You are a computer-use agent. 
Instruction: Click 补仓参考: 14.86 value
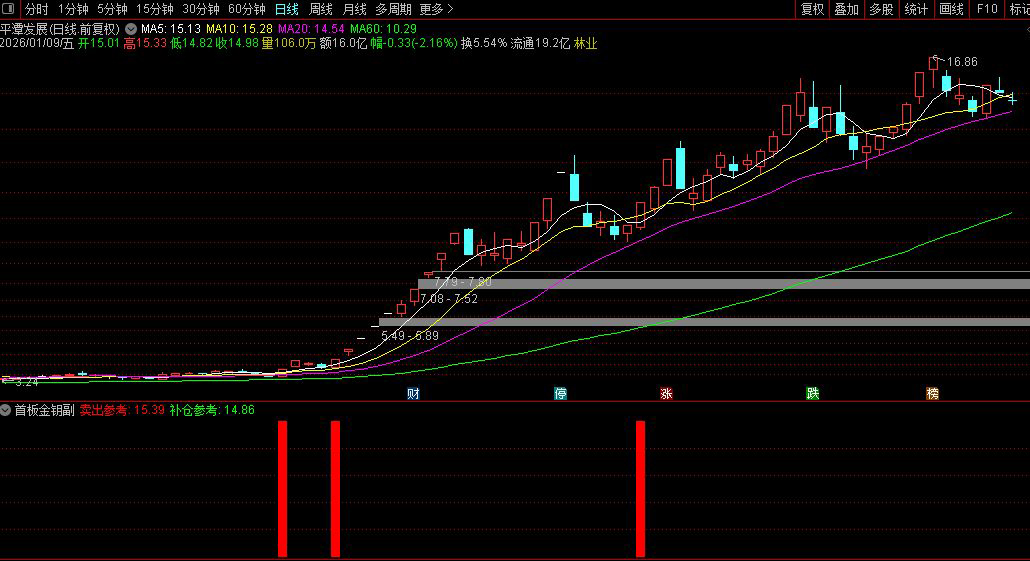pyautogui.click(x=212, y=410)
